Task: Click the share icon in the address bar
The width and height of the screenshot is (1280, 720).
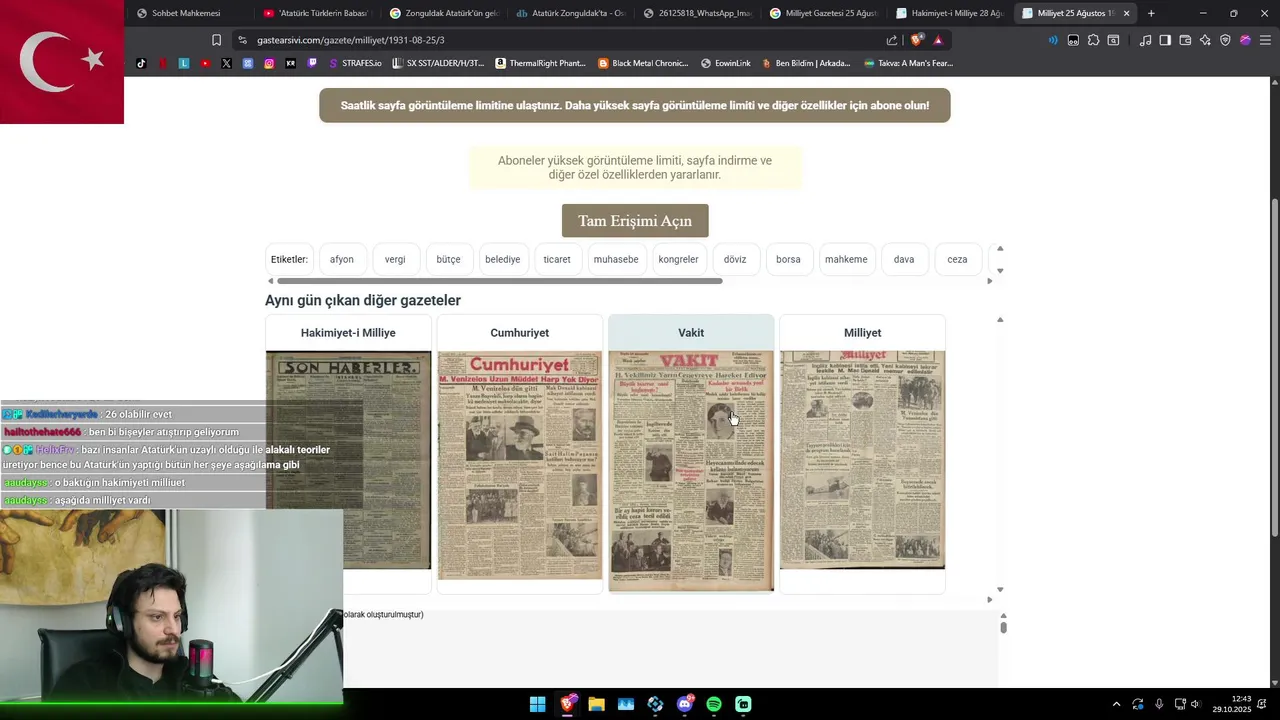Action: click(892, 40)
